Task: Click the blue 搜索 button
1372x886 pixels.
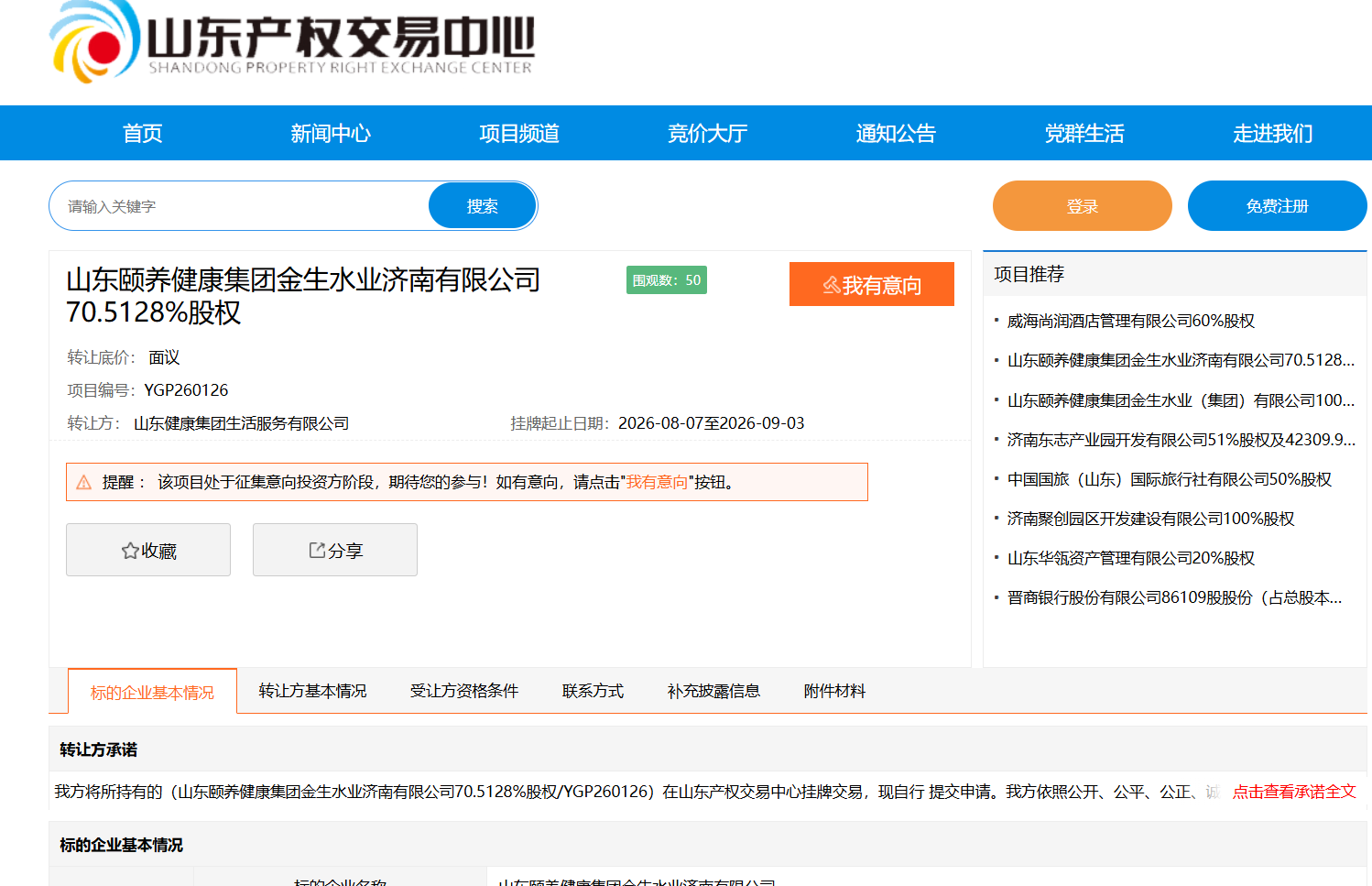Action: (x=483, y=206)
